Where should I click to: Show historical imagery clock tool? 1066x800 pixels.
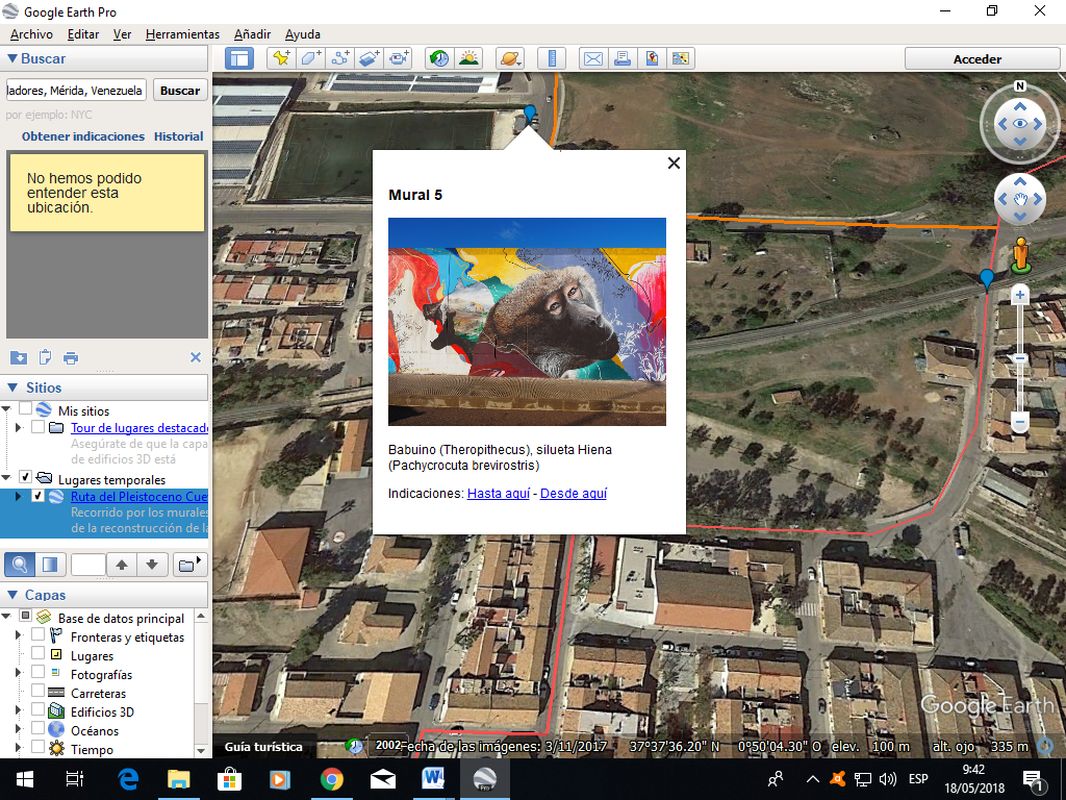click(439, 58)
